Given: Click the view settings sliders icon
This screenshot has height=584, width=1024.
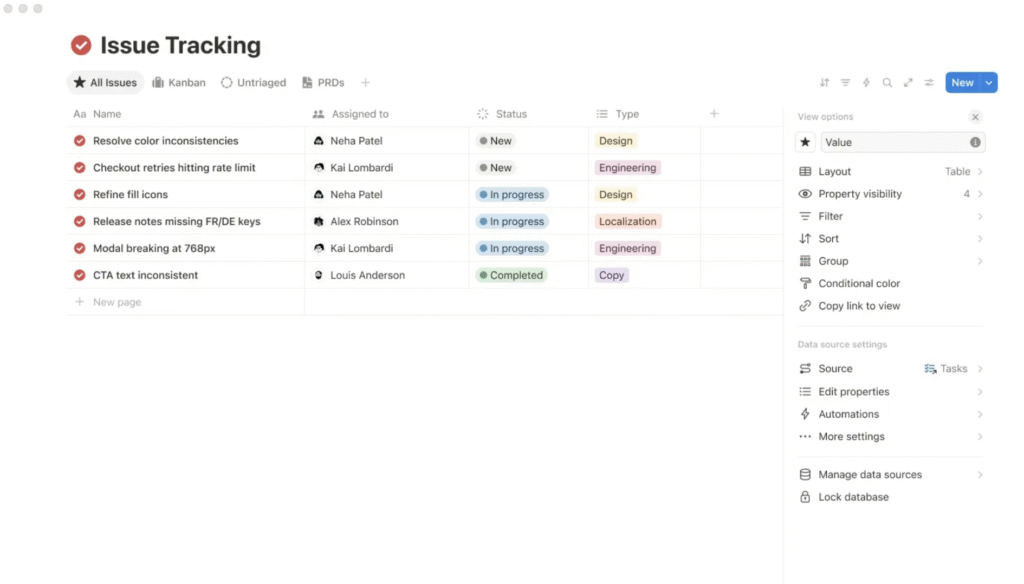Looking at the screenshot, I should point(929,83).
